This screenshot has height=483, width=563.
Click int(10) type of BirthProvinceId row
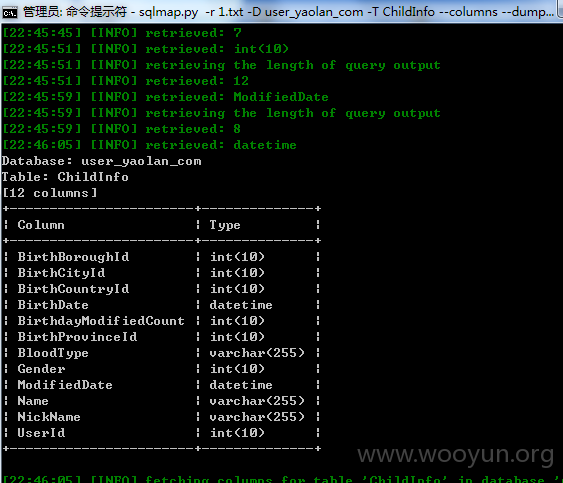coord(237,337)
